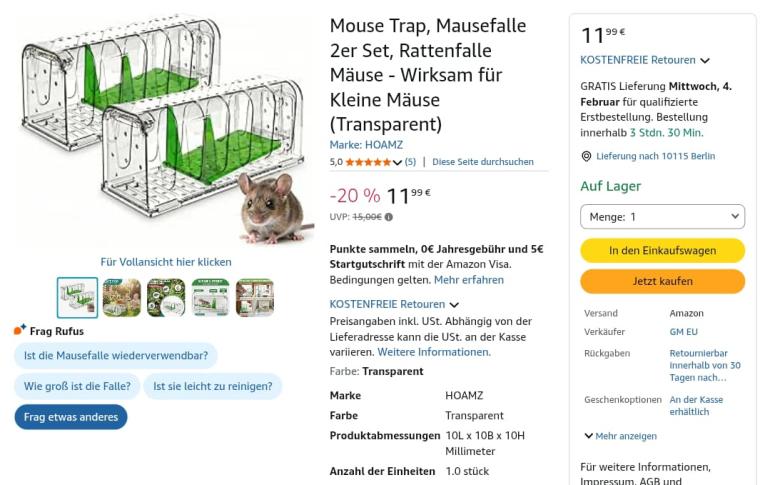770x485 pixels.
Task: Expand KOSTENFREIE Retouren in the buy box
Action: (x=705, y=61)
